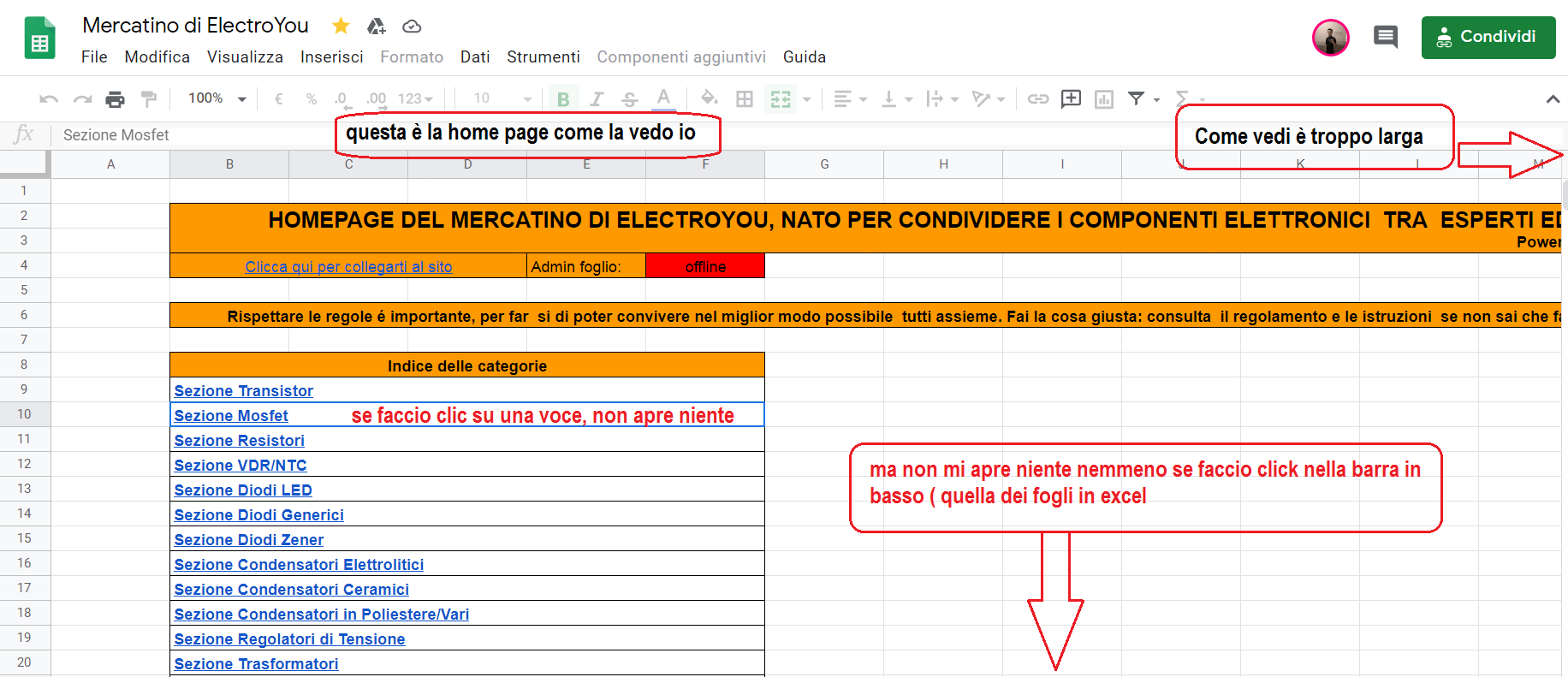Open the Visualizza menu
Viewport: 1568px width, 677px height.
coord(245,57)
